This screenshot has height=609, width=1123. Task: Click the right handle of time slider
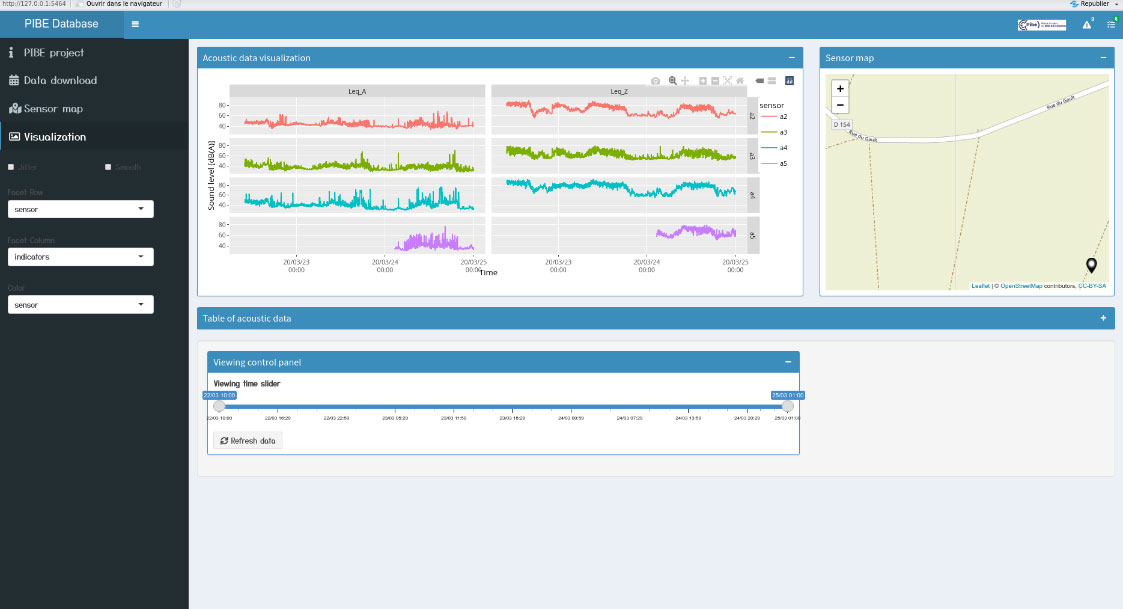click(788, 406)
